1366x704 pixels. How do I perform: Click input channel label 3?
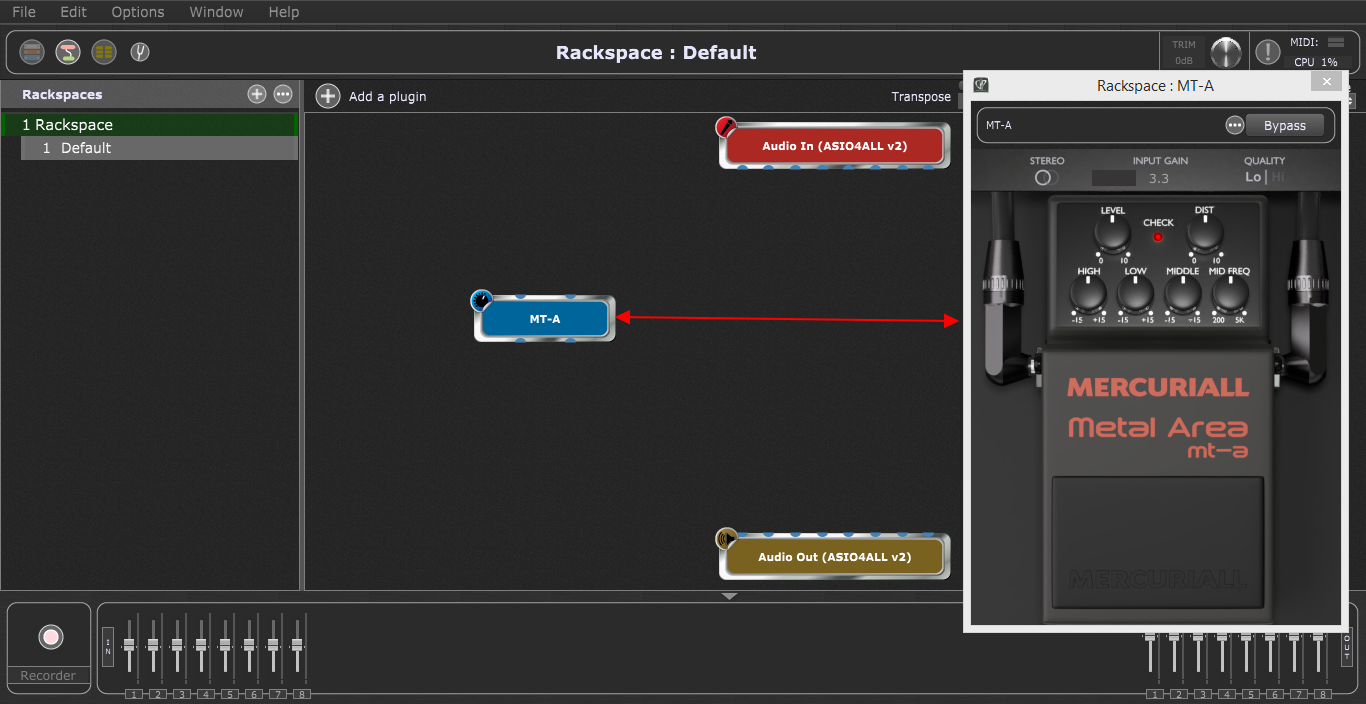(x=181, y=694)
